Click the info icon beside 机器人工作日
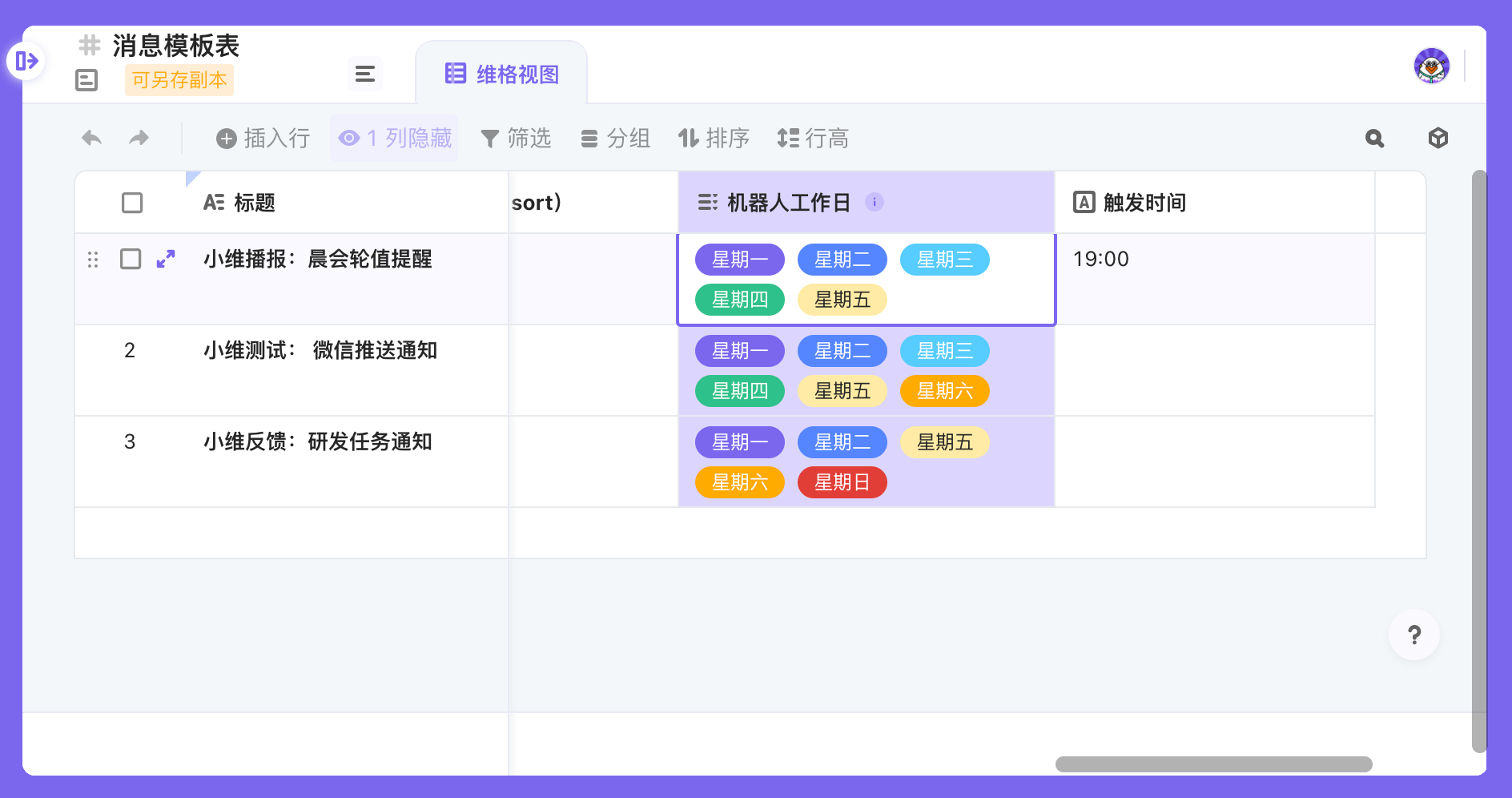The image size is (1512, 798). click(x=875, y=202)
